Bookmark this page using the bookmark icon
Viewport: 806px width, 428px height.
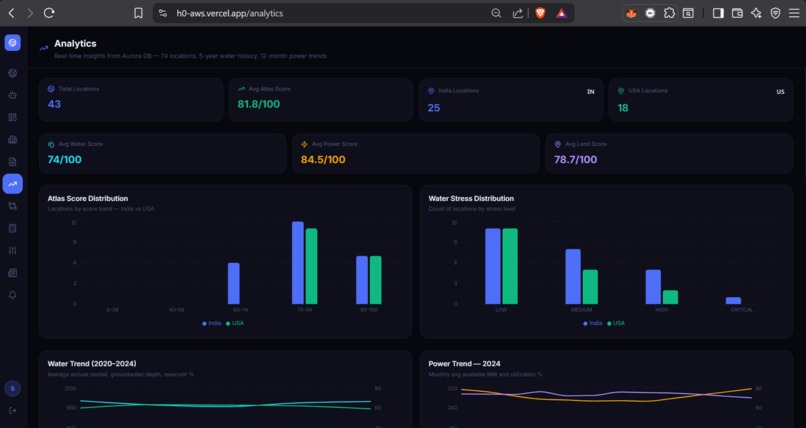coord(138,13)
